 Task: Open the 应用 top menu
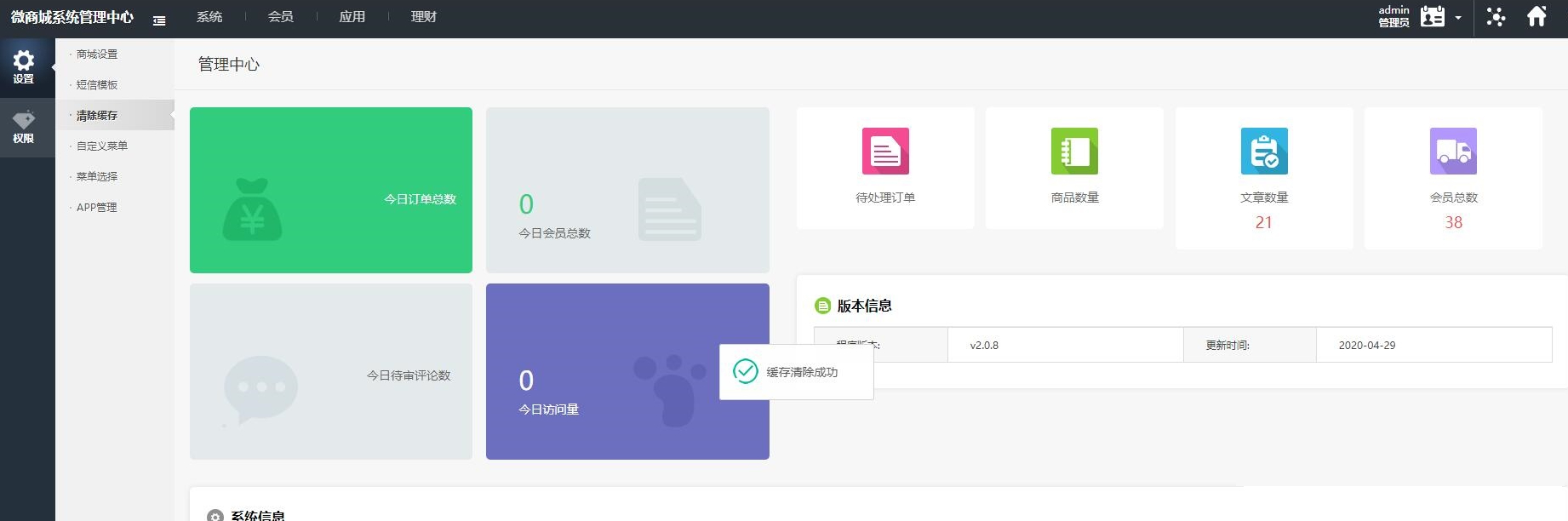pyautogui.click(x=352, y=17)
